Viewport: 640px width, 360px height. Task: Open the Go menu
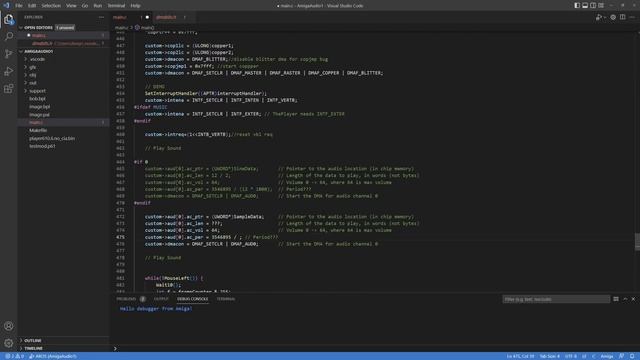click(x=84, y=6)
